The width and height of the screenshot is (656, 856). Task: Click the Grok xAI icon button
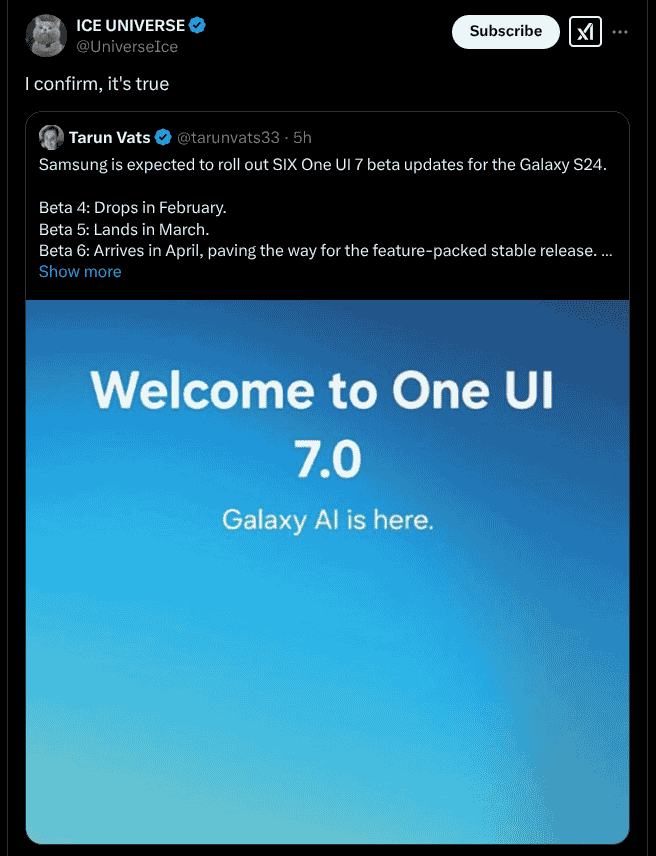pyautogui.click(x=585, y=32)
